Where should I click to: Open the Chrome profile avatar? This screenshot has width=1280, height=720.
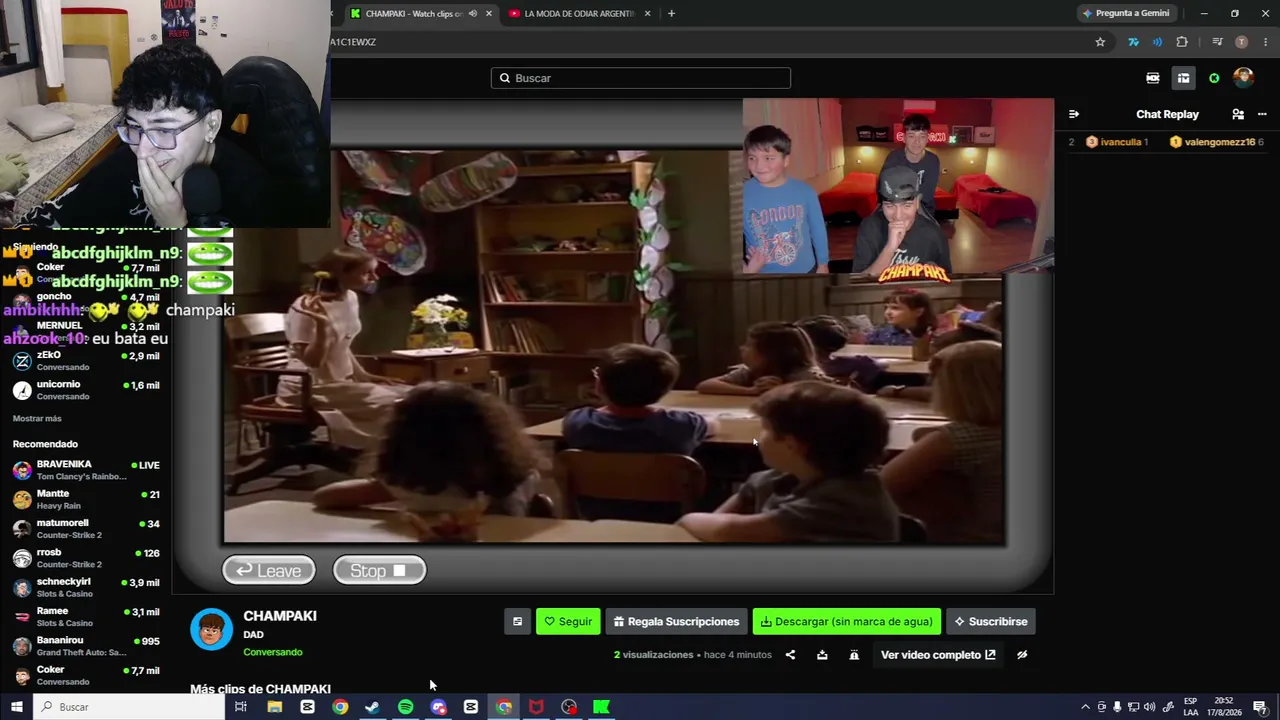click(x=1241, y=42)
